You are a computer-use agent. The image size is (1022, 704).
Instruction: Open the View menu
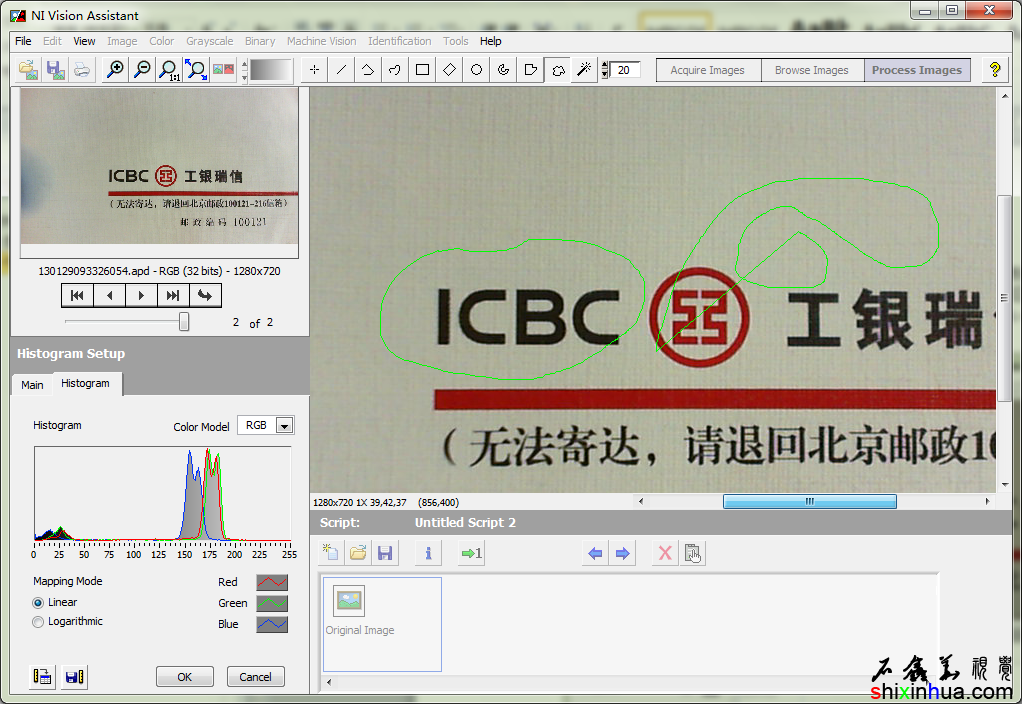[x=84, y=41]
